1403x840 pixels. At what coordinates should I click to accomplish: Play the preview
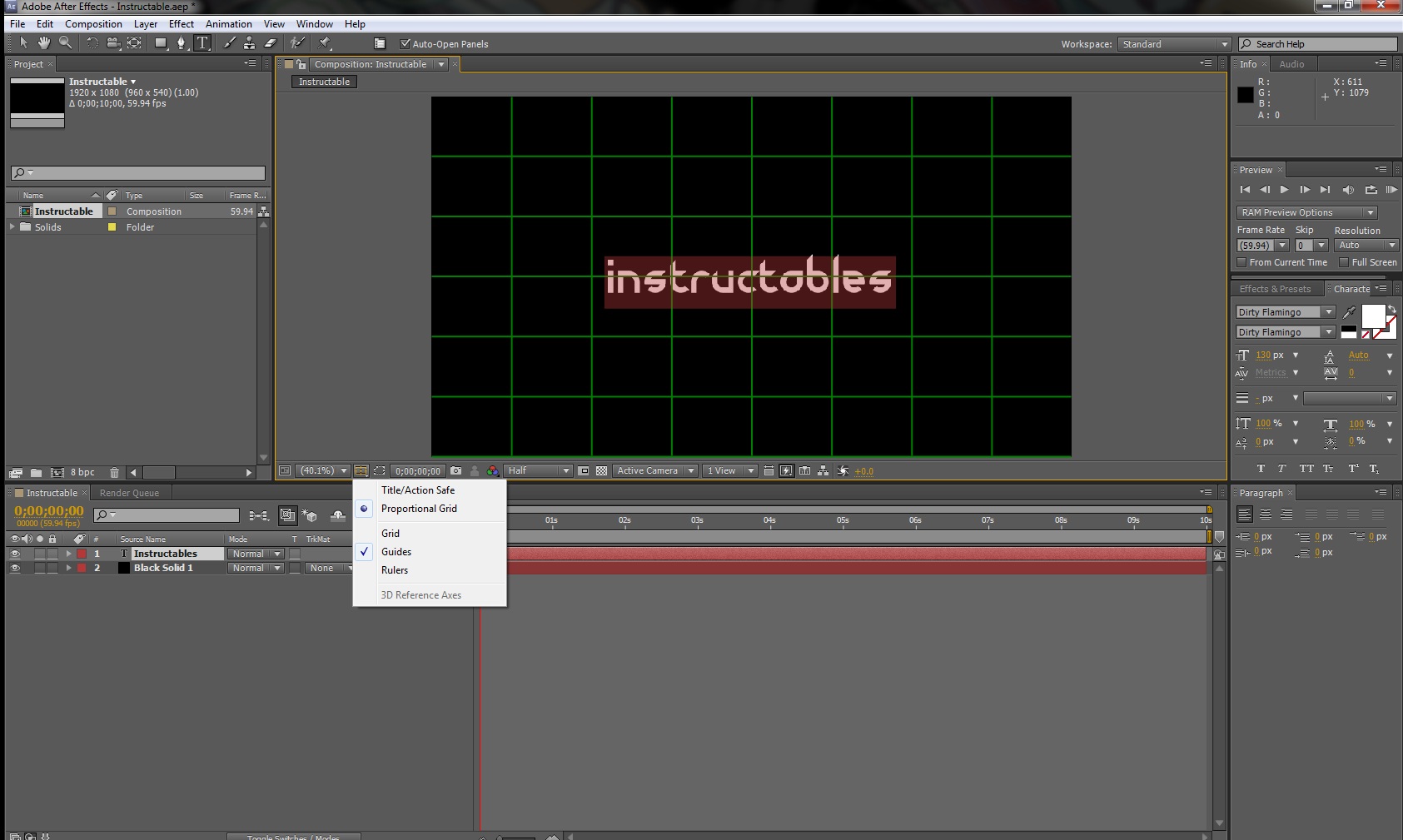pyautogui.click(x=1284, y=190)
